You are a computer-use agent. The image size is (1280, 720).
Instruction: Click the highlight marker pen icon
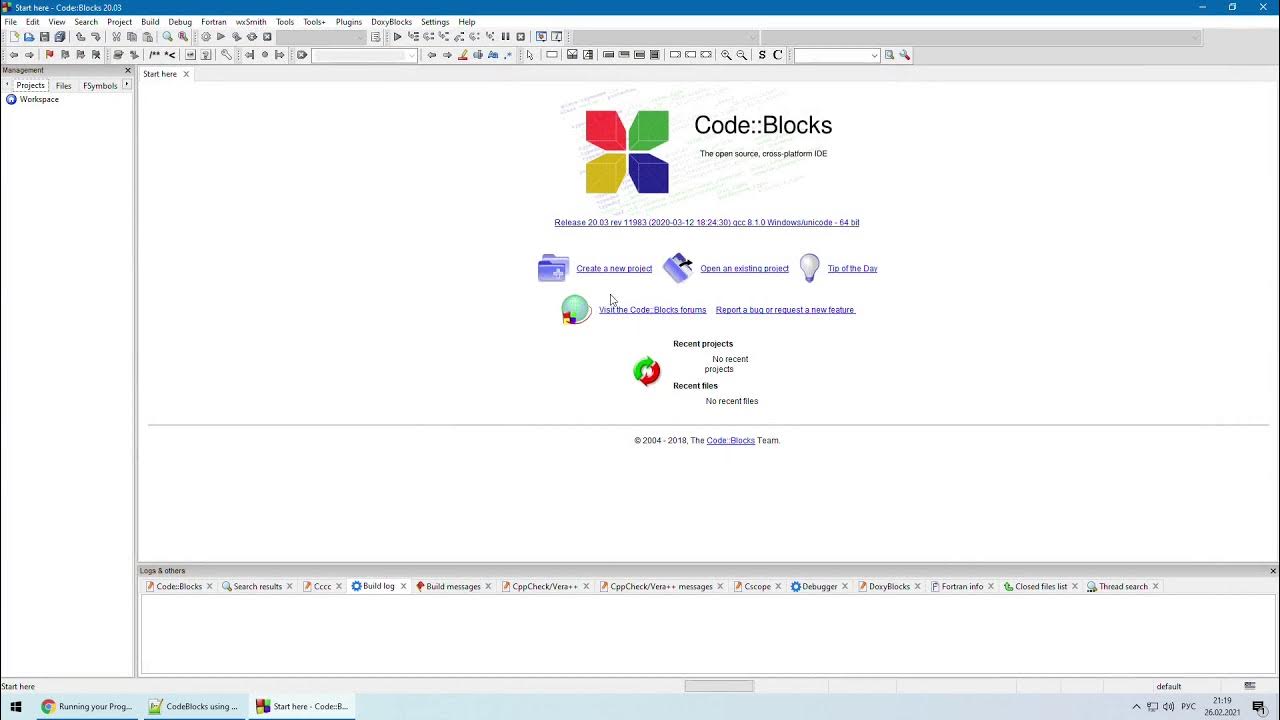462,55
